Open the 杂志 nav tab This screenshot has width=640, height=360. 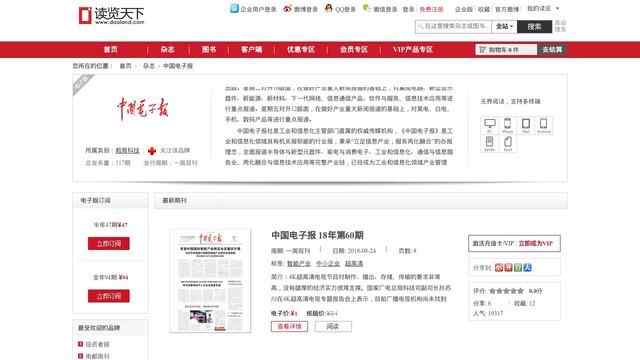click(167, 49)
